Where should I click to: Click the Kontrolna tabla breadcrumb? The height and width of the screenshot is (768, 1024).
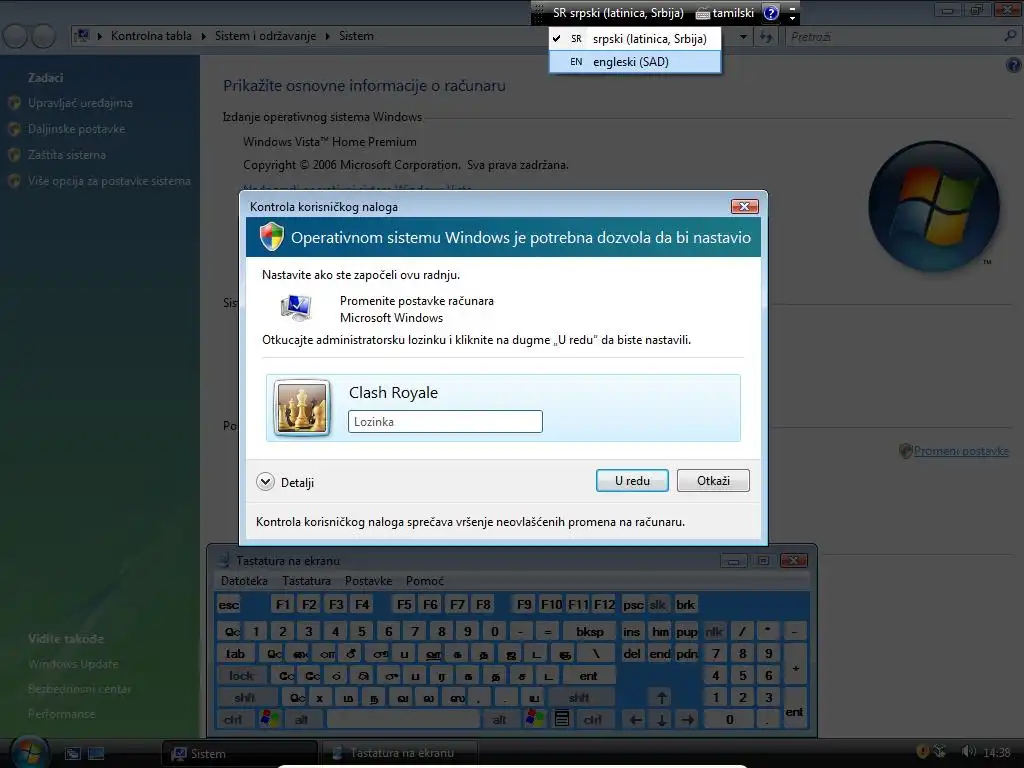(x=151, y=36)
